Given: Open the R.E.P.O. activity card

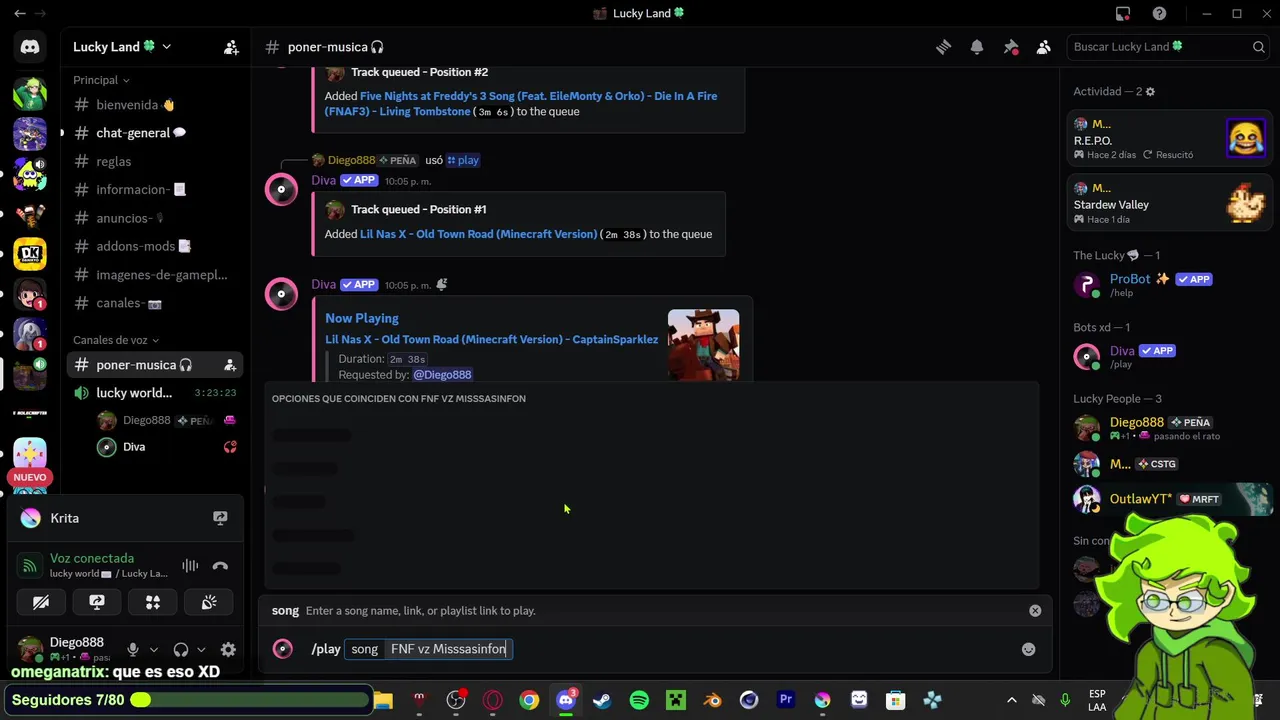Looking at the screenshot, I should (x=1168, y=138).
